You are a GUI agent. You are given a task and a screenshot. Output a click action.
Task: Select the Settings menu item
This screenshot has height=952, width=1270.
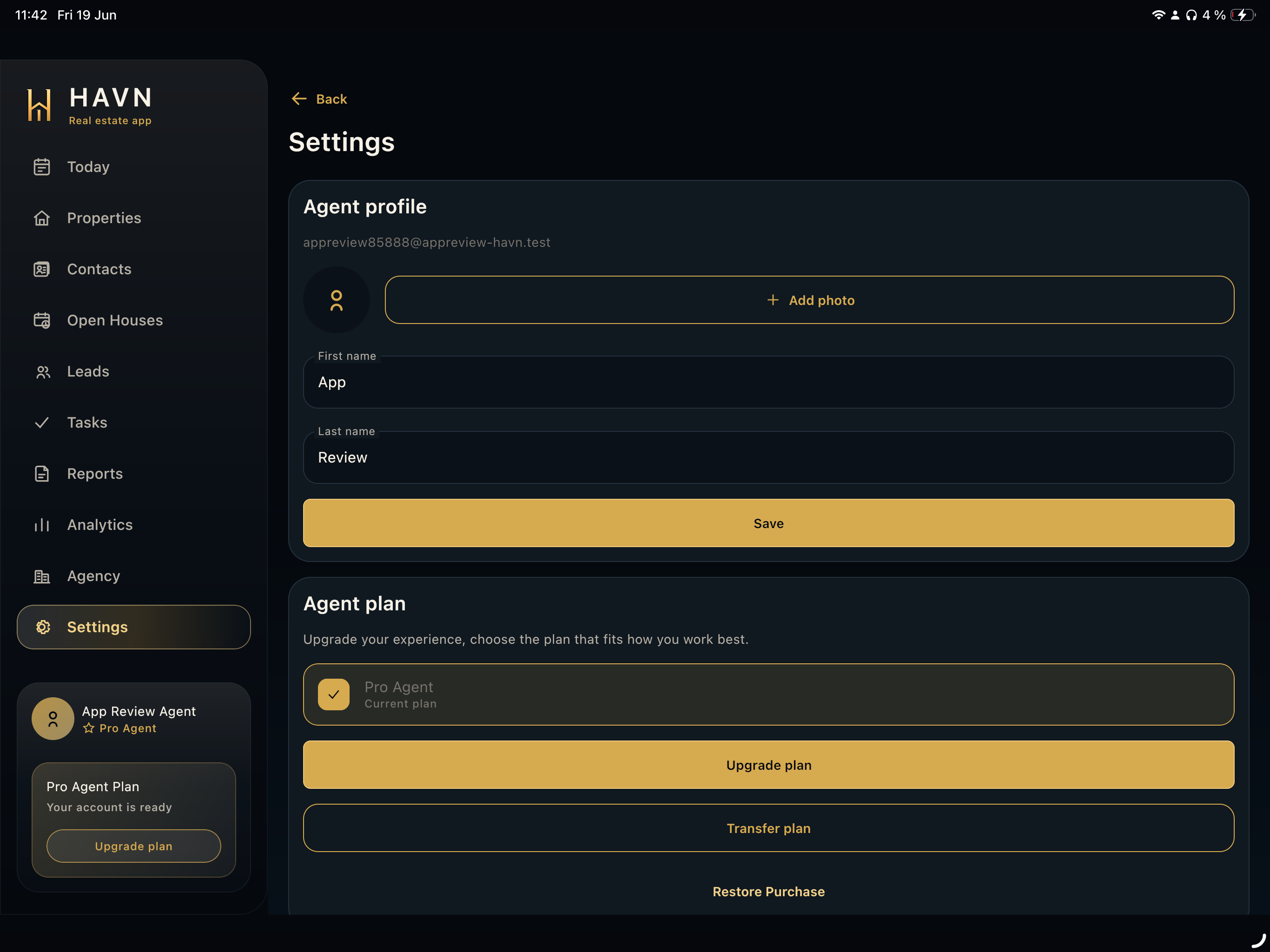[134, 627]
